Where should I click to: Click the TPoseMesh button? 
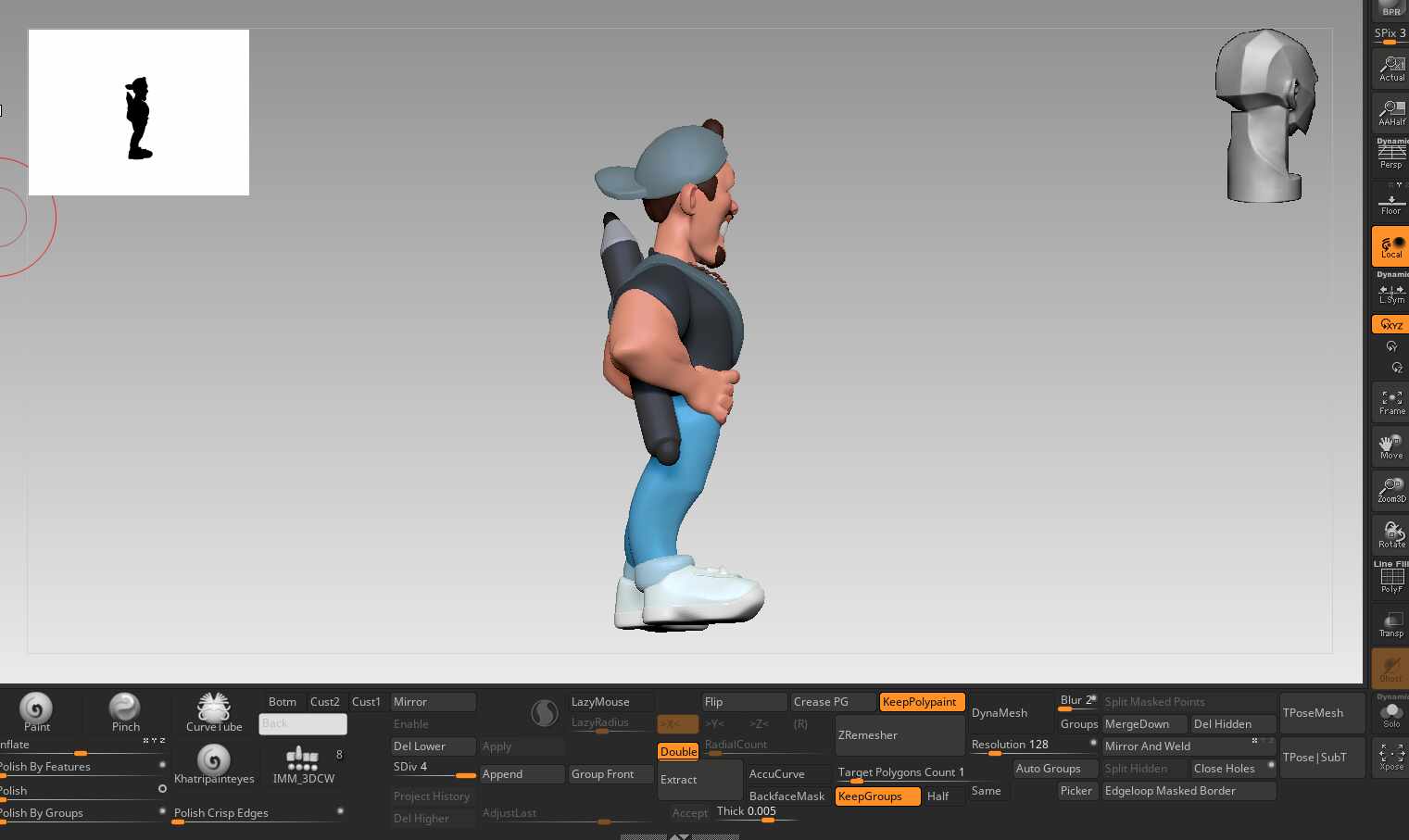click(x=1323, y=713)
